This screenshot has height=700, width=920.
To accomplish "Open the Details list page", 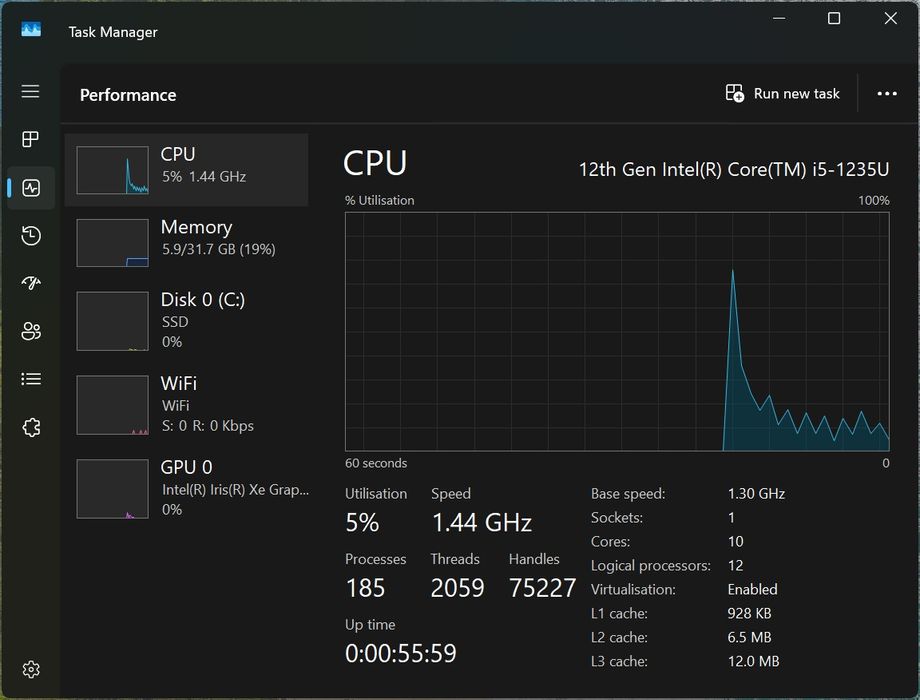I will (31, 380).
